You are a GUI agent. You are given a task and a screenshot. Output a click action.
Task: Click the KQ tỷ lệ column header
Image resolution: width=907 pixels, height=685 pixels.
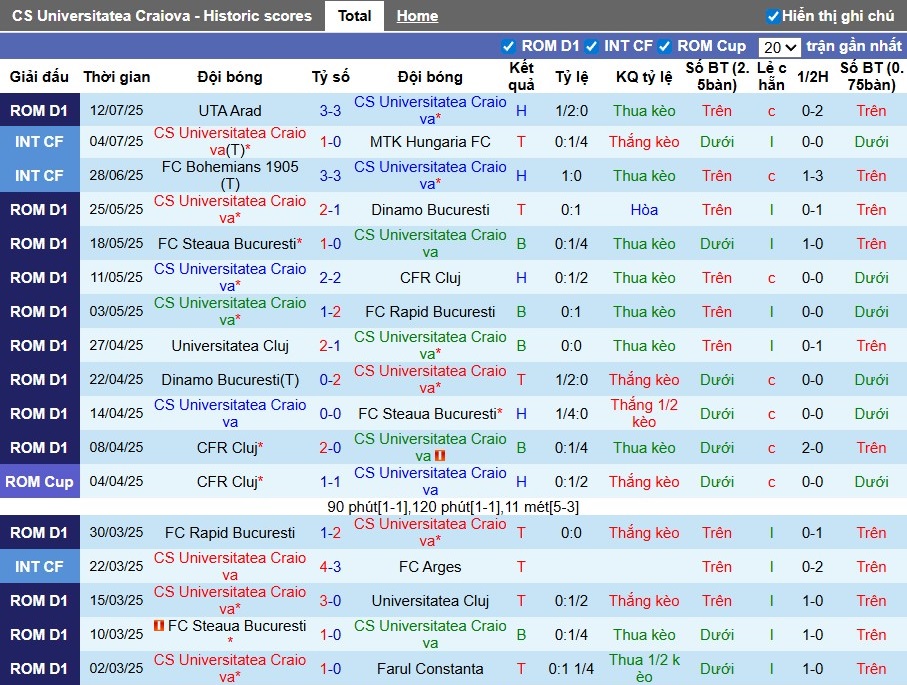(x=644, y=77)
